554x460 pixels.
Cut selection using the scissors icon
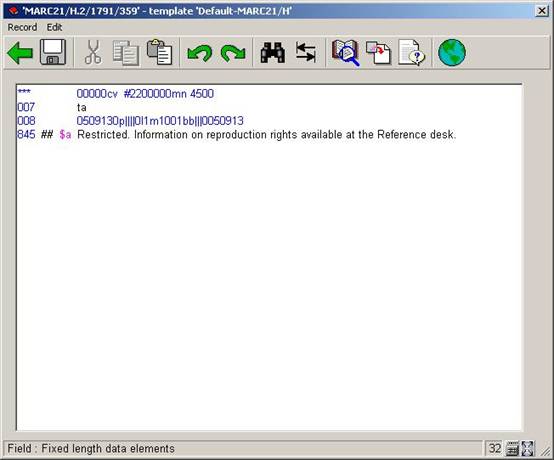93,53
